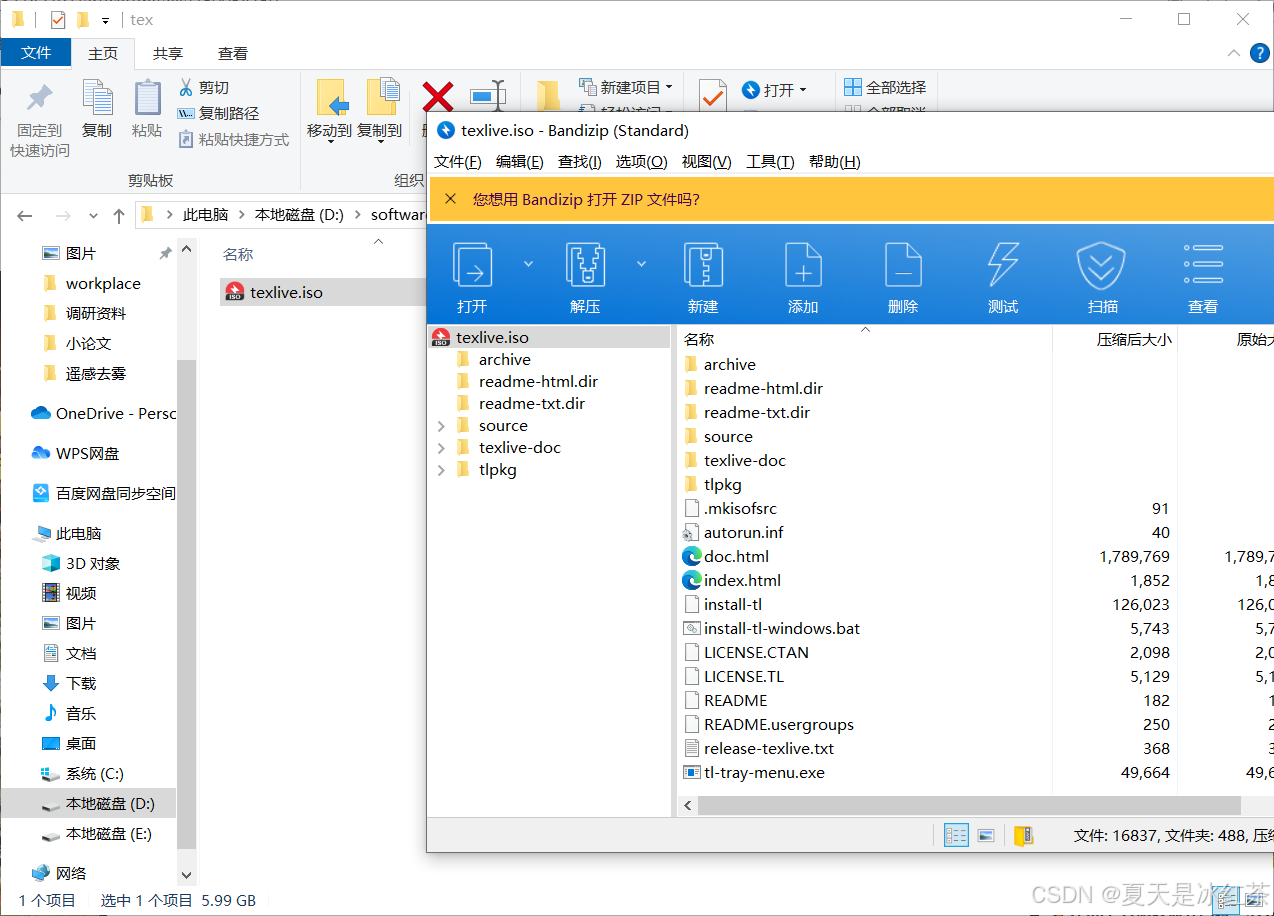Select LICENSE.CTAN in Bandizip file list

point(756,652)
